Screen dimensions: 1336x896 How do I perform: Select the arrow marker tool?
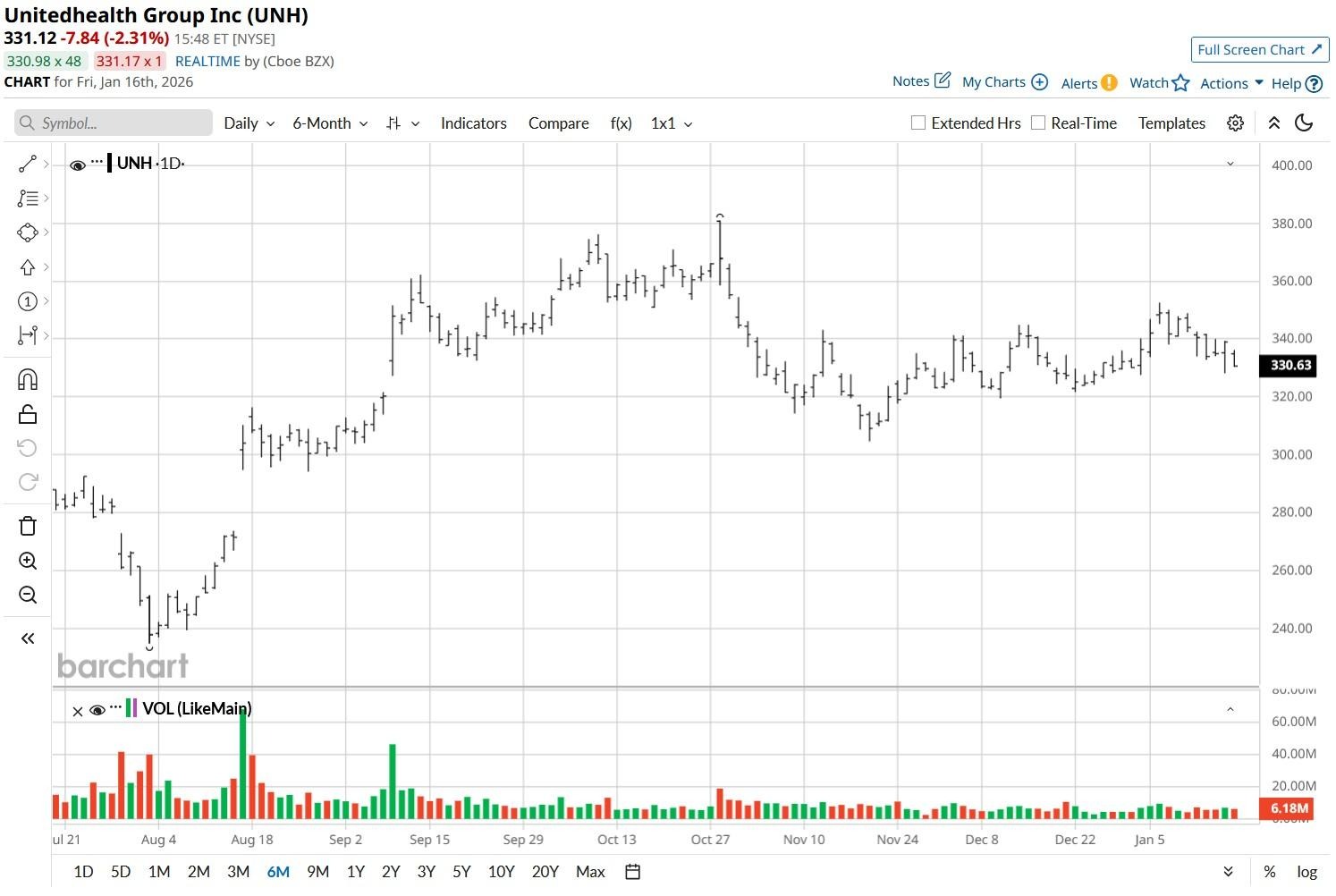tap(28, 267)
